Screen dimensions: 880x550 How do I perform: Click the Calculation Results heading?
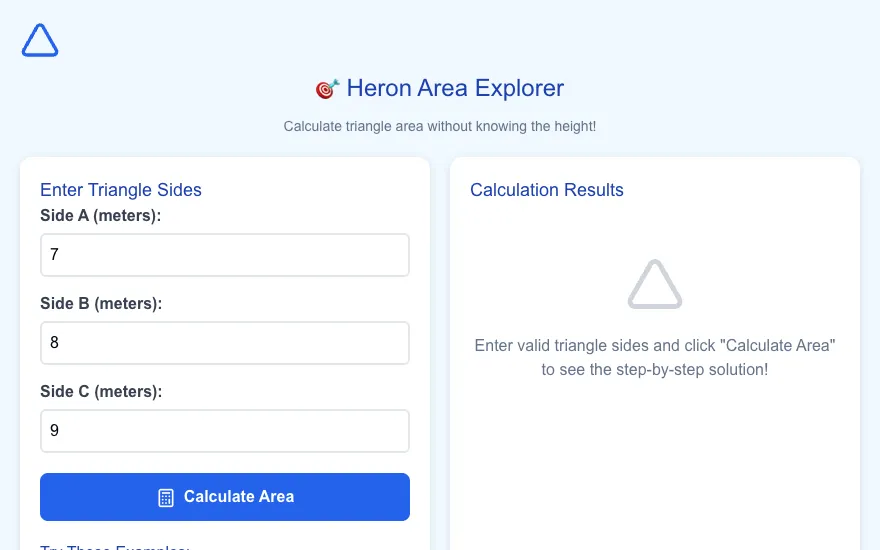point(547,190)
